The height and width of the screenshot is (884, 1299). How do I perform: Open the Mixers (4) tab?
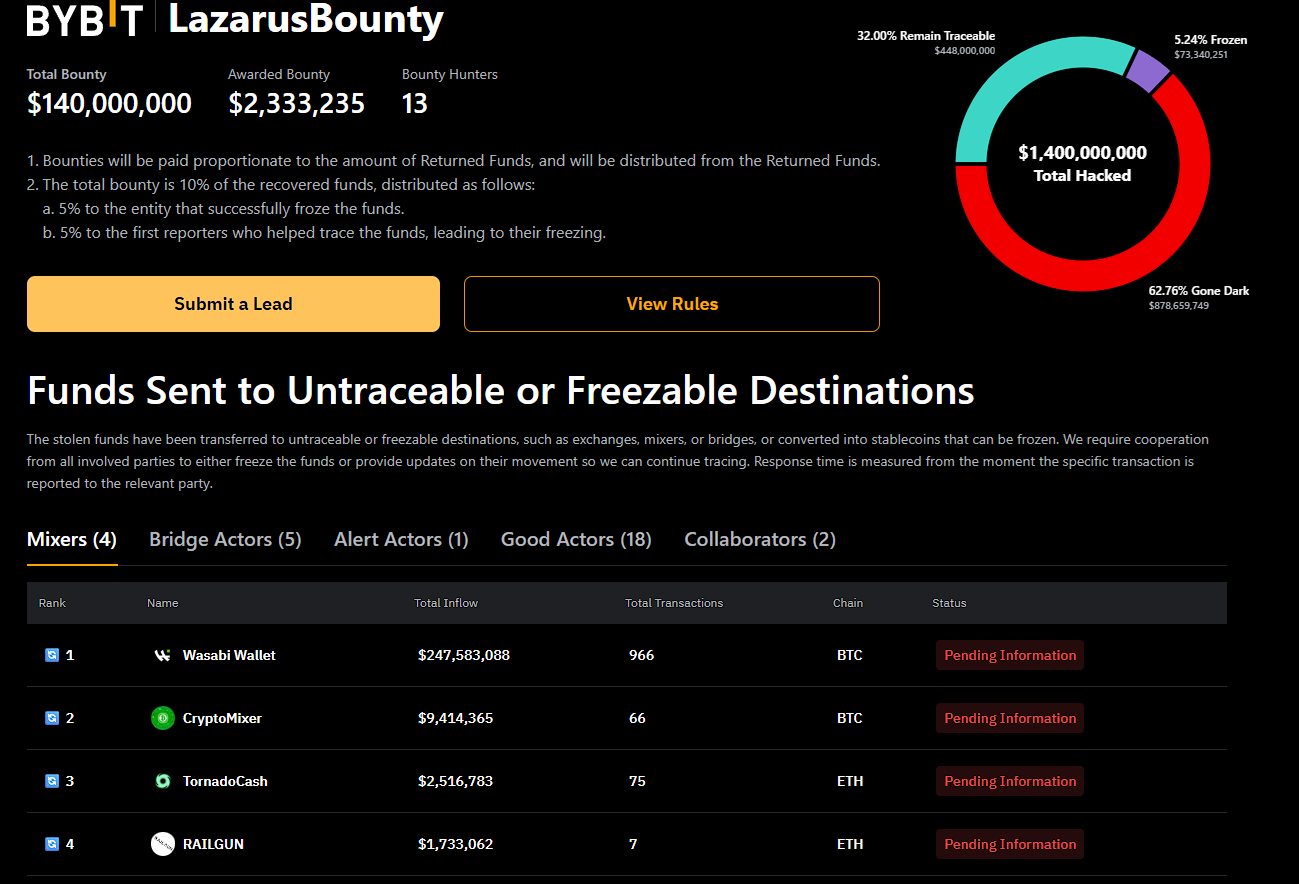click(x=72, y=539)
